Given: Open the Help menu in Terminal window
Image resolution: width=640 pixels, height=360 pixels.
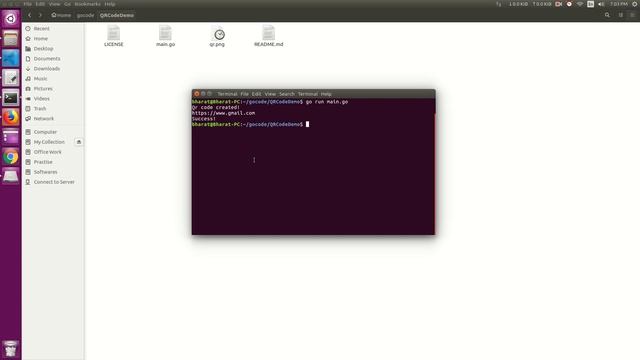Looking at the screenshot, I should (x=326, y=94).
